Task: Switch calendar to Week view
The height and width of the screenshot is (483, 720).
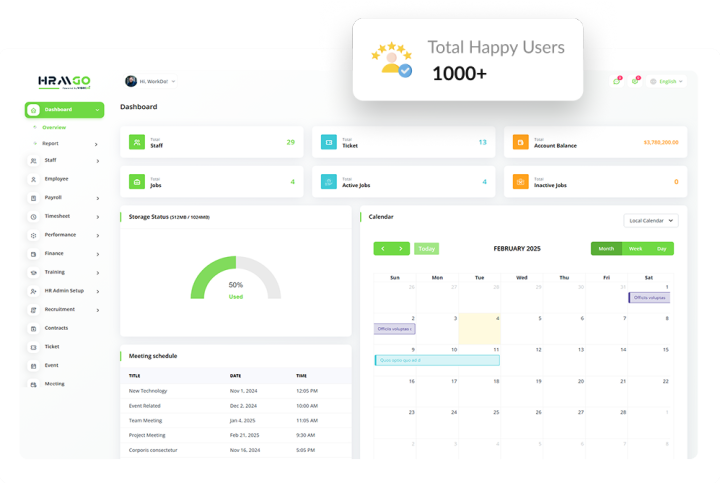Action: (636, 249)
